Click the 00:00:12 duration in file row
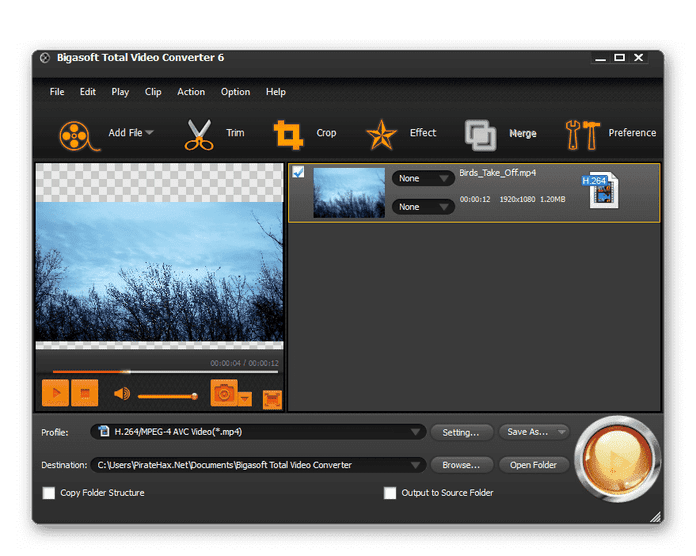The width and height of the screenshot is (696, 556). pos(475,199)
